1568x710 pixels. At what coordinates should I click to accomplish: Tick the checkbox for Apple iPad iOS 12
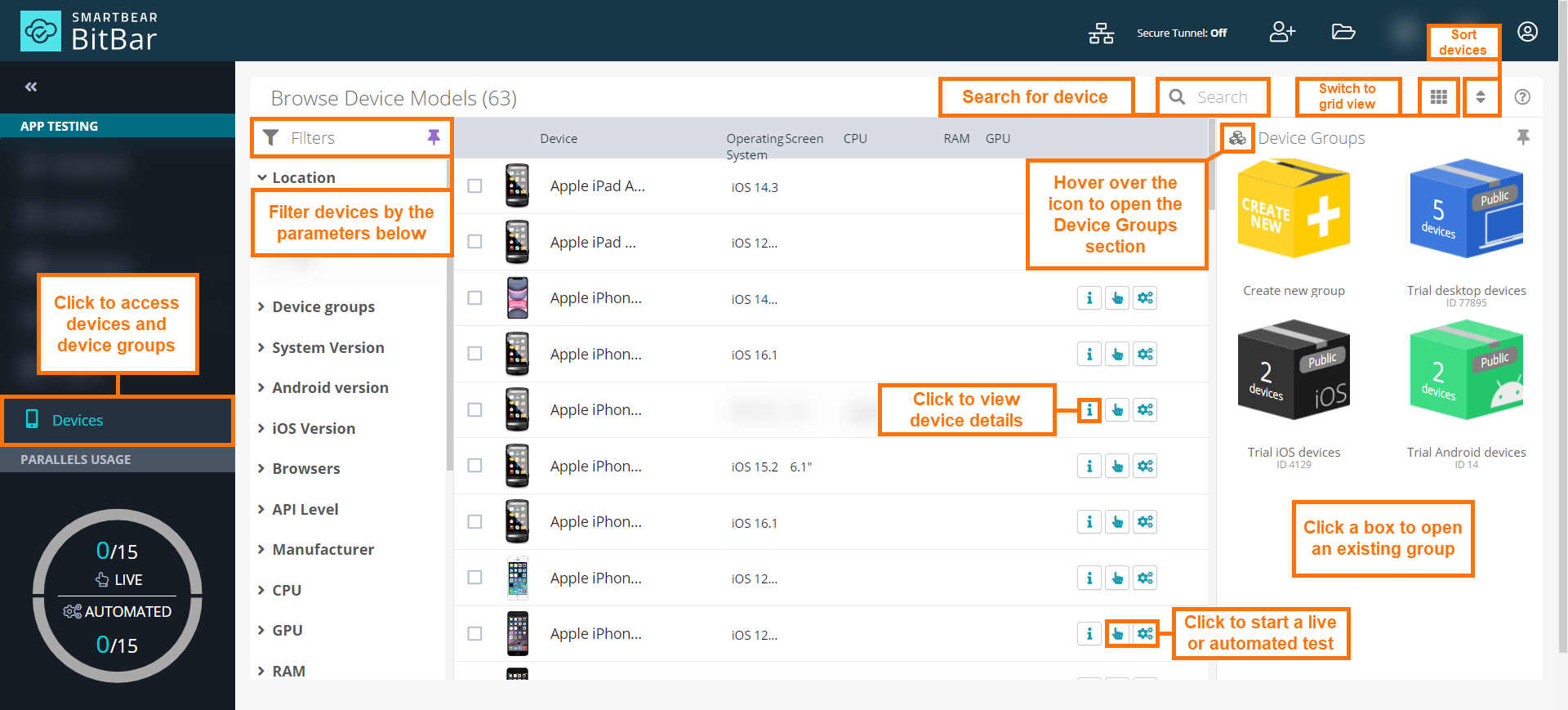point(474,242)
